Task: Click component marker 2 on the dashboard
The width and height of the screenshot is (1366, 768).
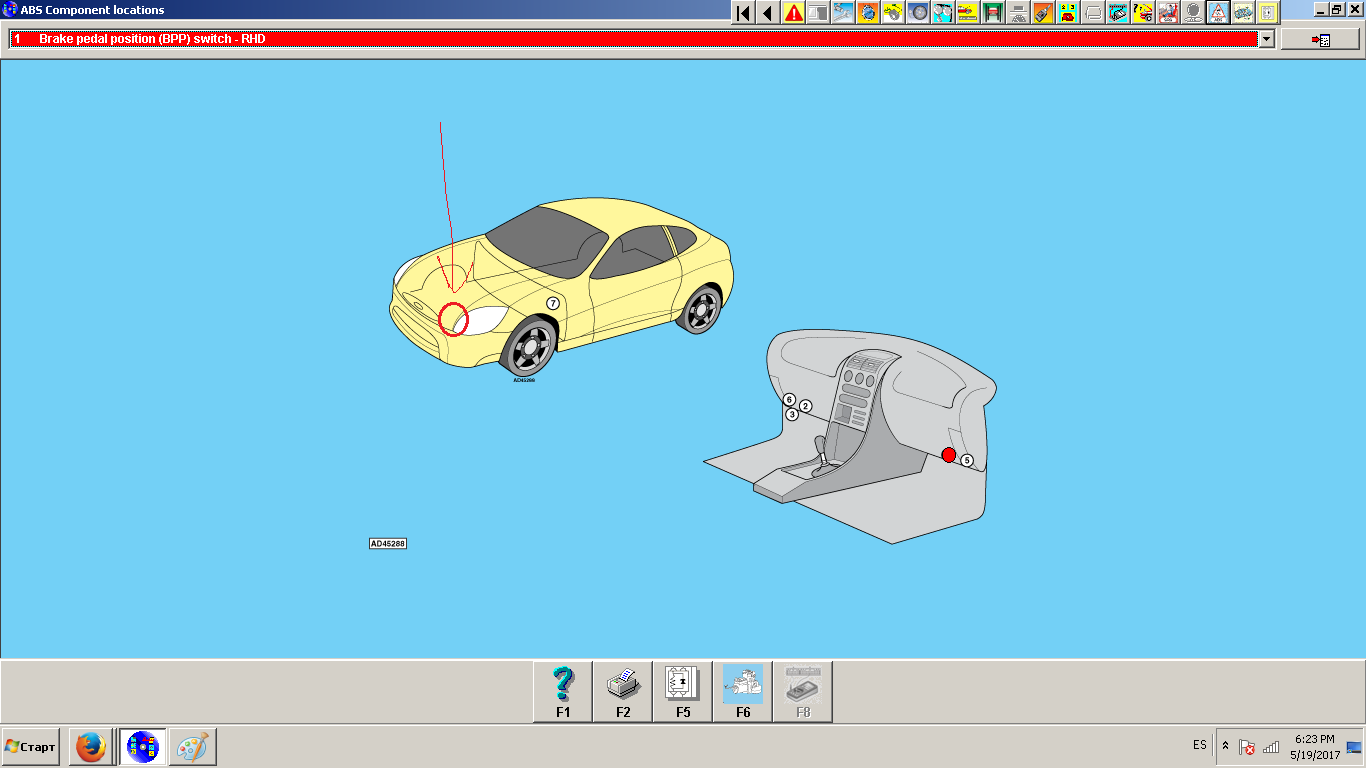Action: (806, 406)
